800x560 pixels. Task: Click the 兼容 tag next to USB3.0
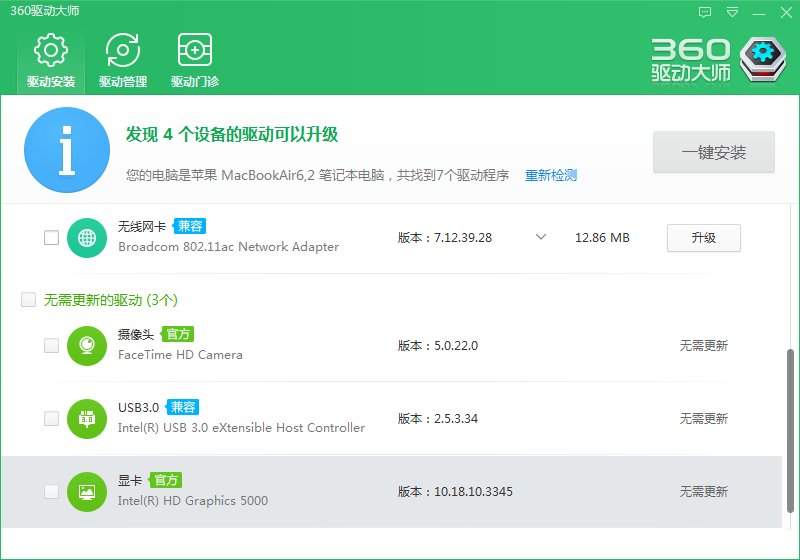(x=183, y=407)
